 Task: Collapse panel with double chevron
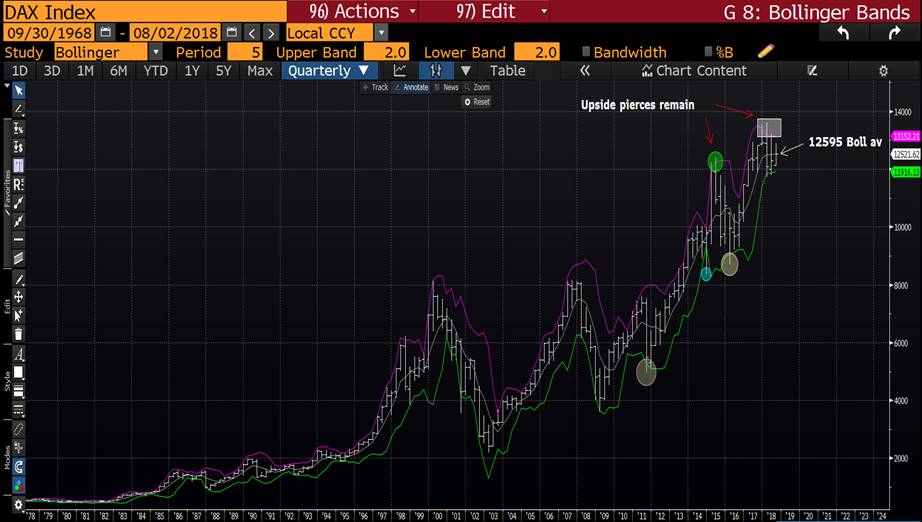point(584,71)
